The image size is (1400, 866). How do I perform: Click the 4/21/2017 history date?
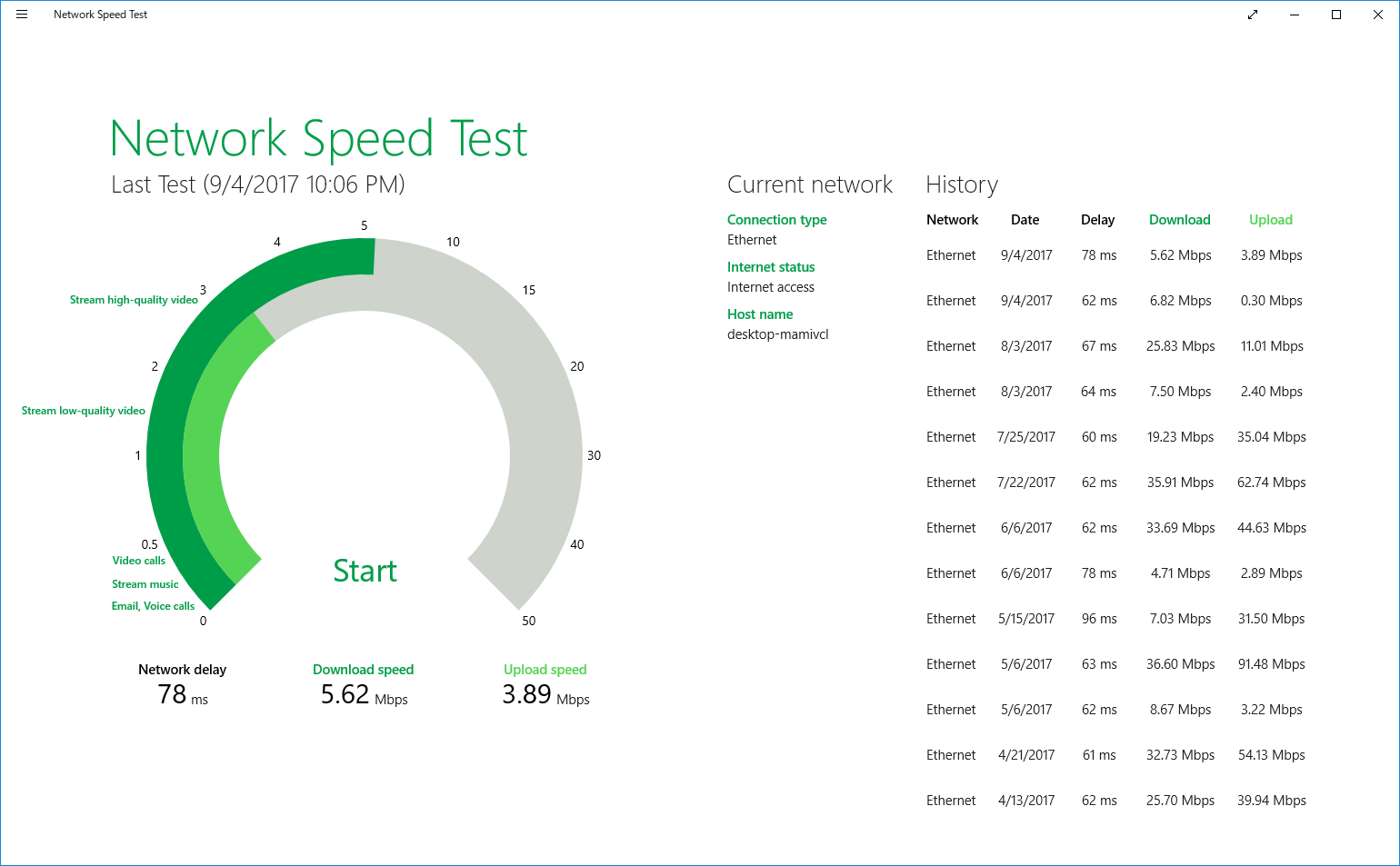pos(1026,755)
